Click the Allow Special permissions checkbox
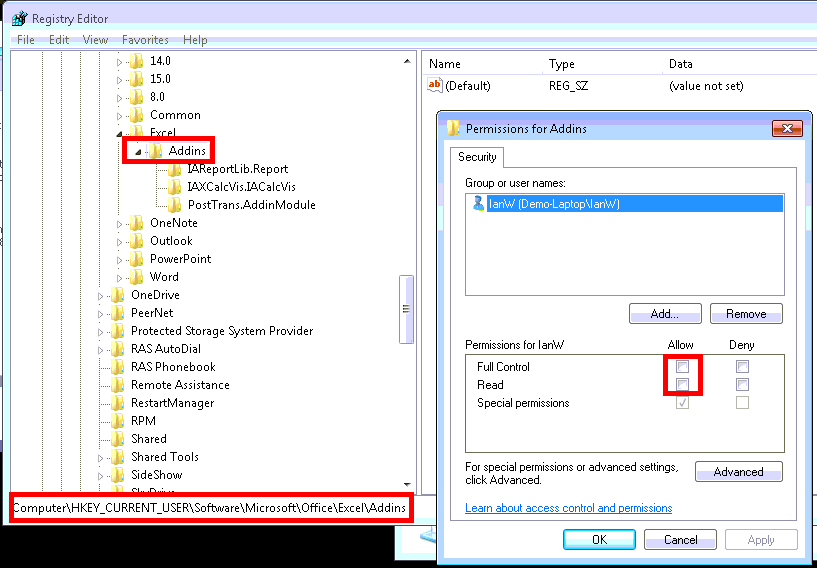Screen dimensions: 817x568 point(682,403)
